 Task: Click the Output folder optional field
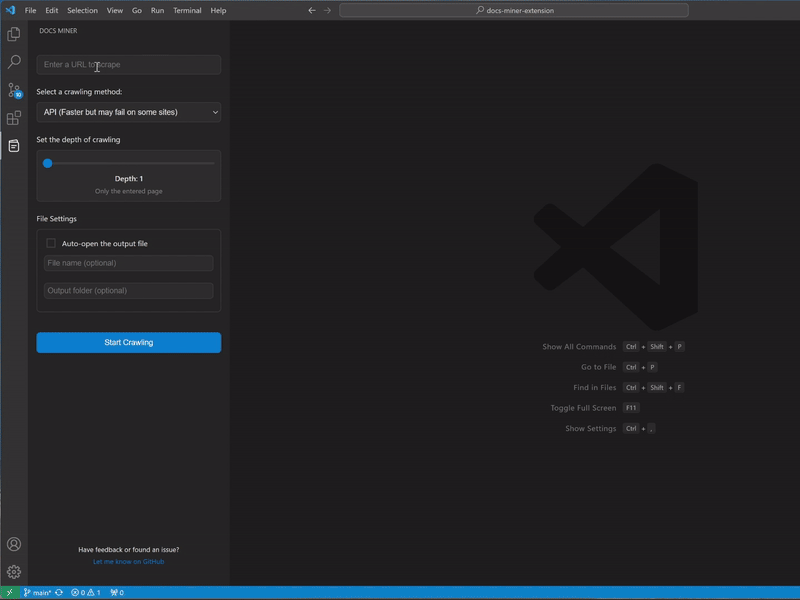pyautogui.click(x=129, y=291)
